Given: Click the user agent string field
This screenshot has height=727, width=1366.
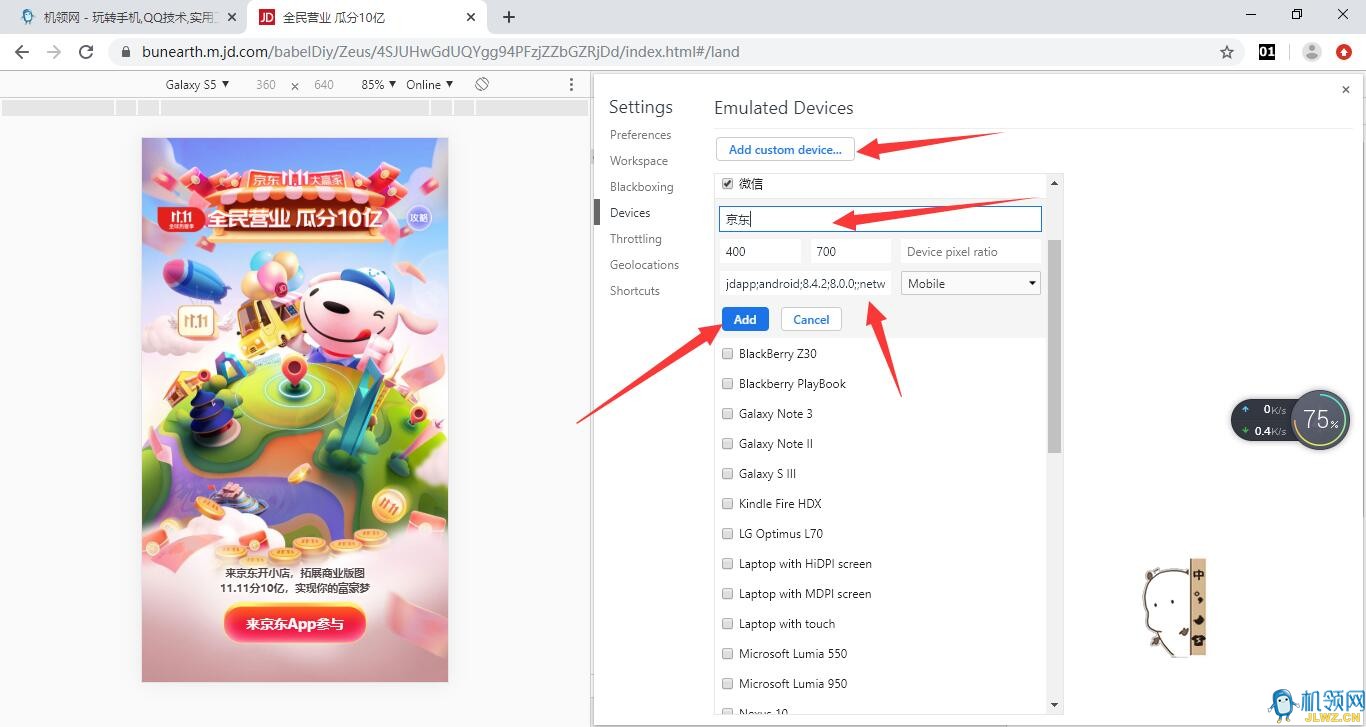Looking at the screenshot, I should (805, 284).
